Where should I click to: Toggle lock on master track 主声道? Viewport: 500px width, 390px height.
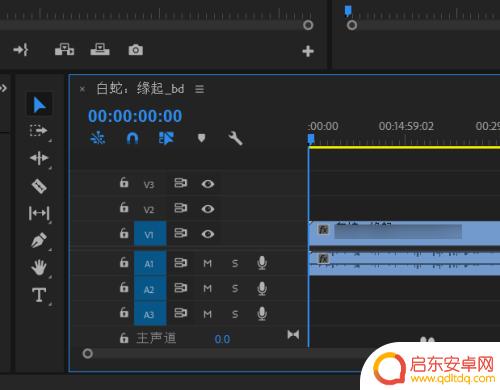(124, 338)
